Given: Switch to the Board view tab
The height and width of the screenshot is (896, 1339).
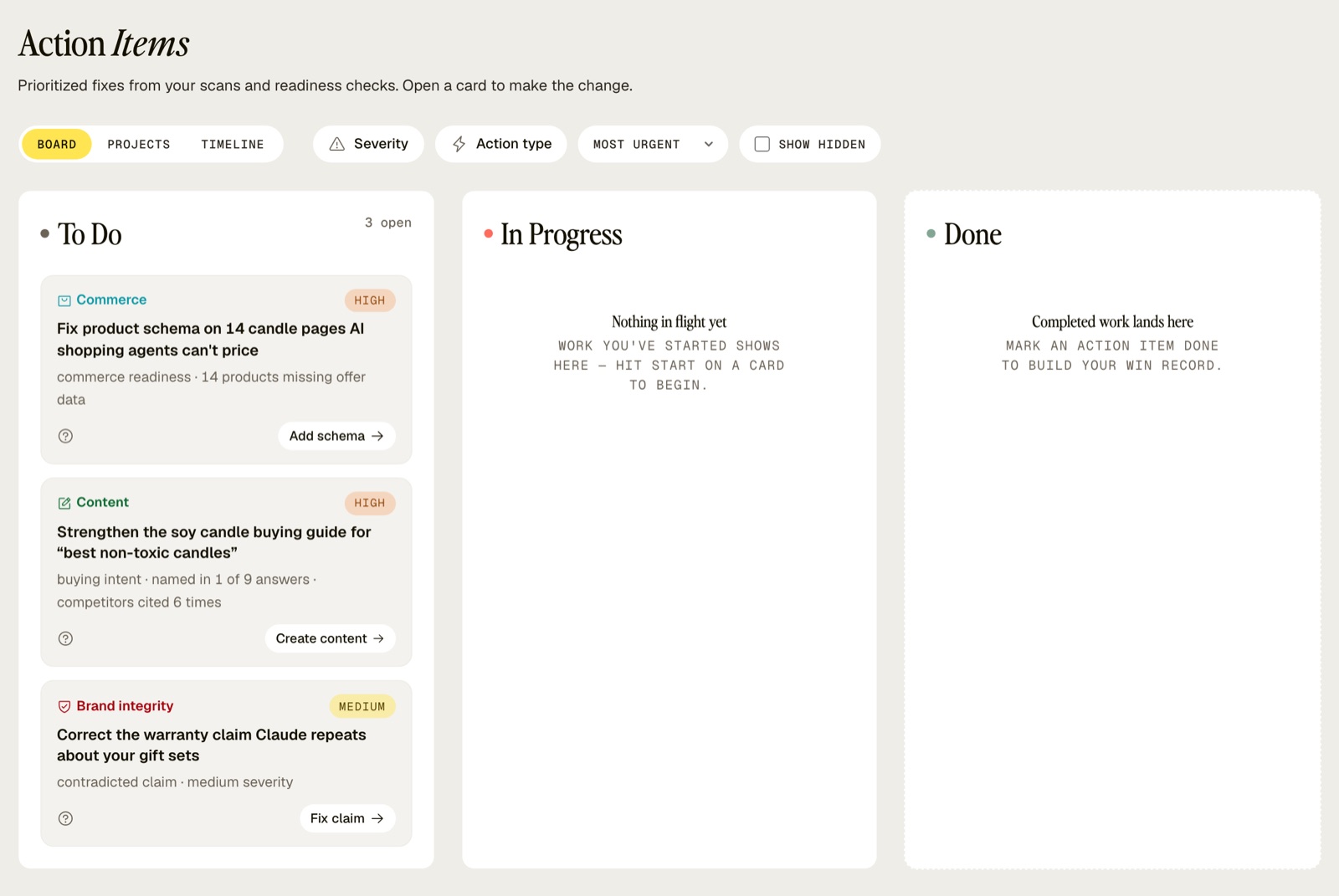Looking at the screenshot, I should (57, 144).
